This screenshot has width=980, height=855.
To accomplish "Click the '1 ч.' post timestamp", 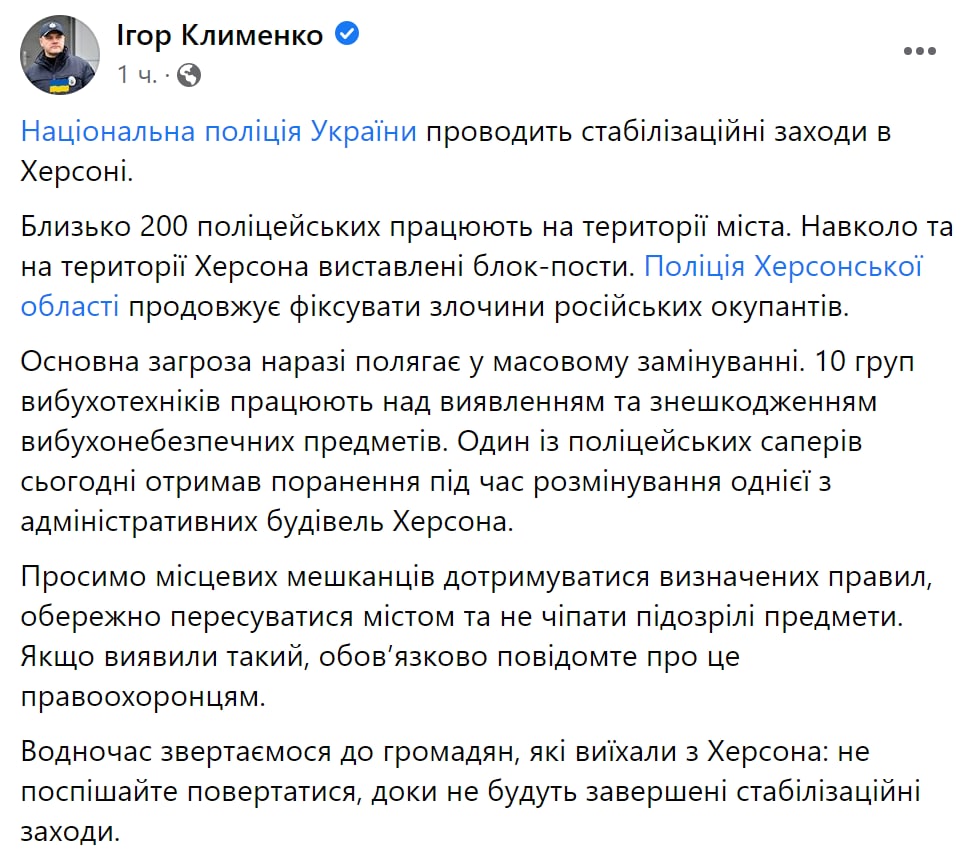I will (x=136, y=75).
